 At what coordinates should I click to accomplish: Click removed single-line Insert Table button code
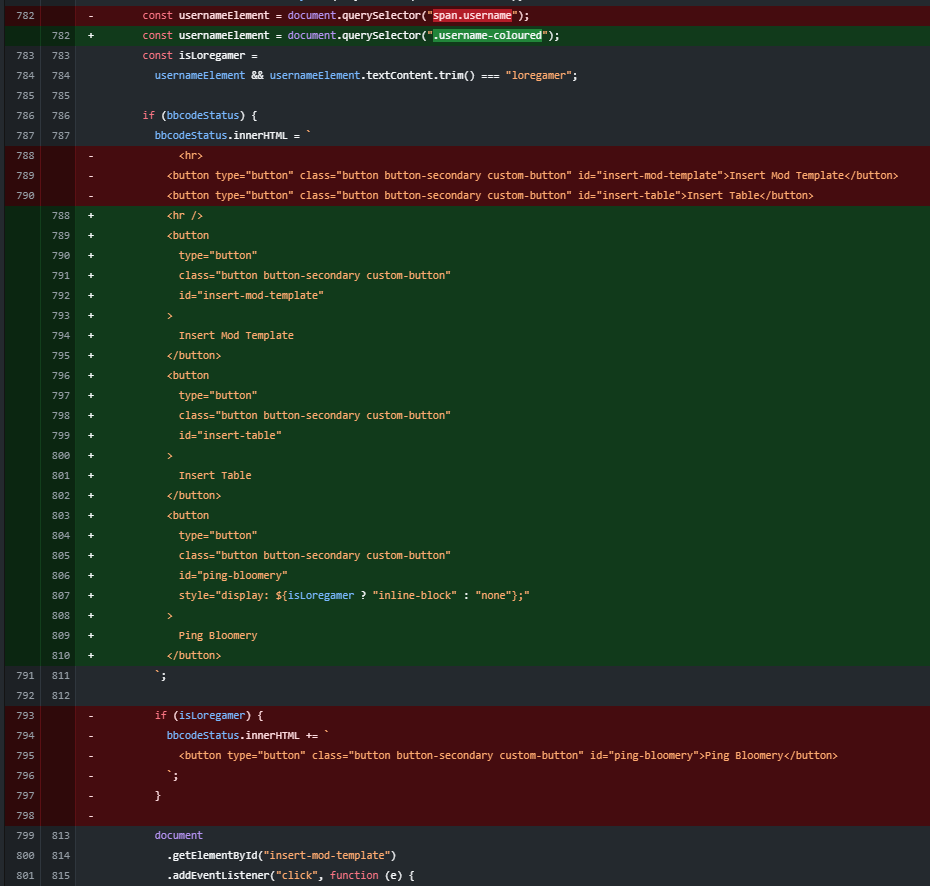click(x=490, y=196)
